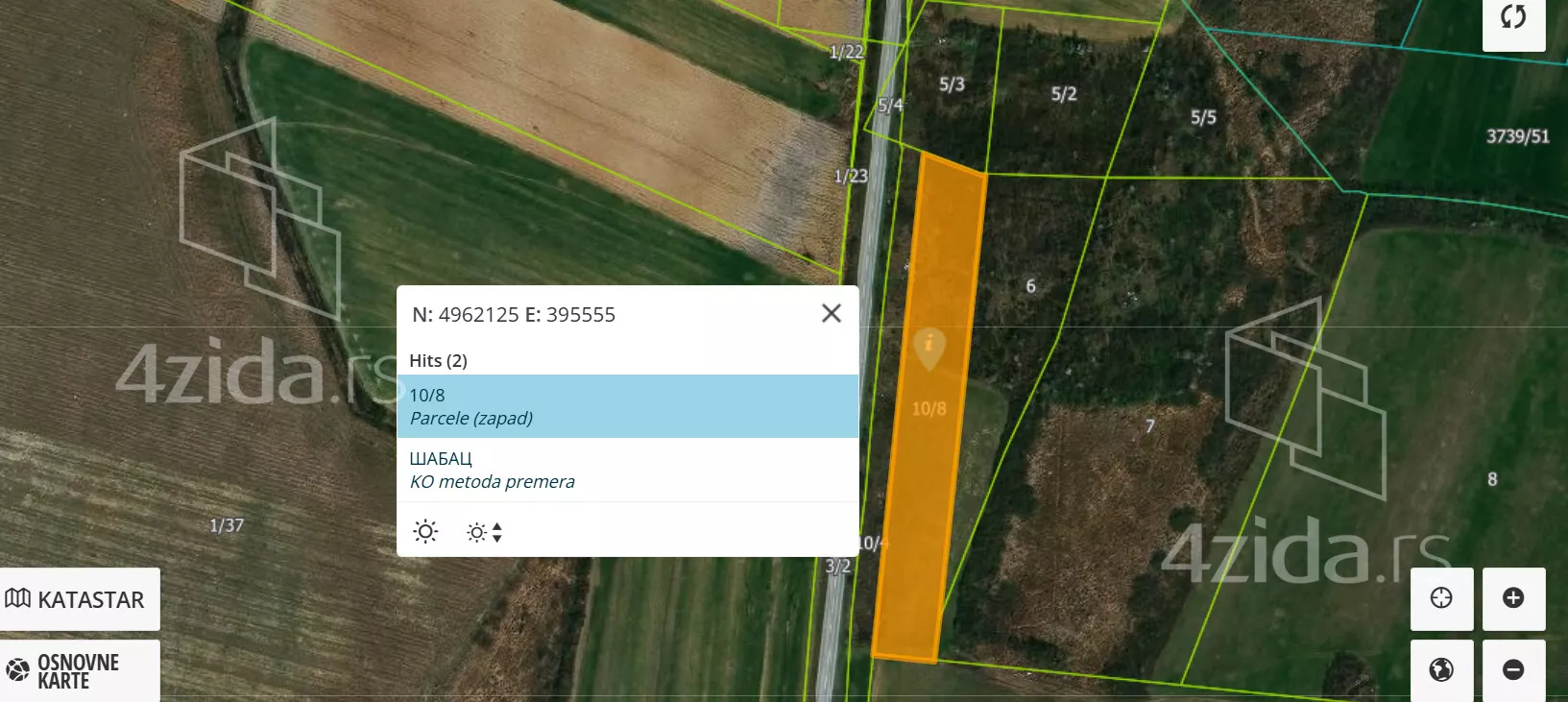Click the globe full-extent icon
The width and height of the screenshot is (1568, 702).
coord(1441,669)
